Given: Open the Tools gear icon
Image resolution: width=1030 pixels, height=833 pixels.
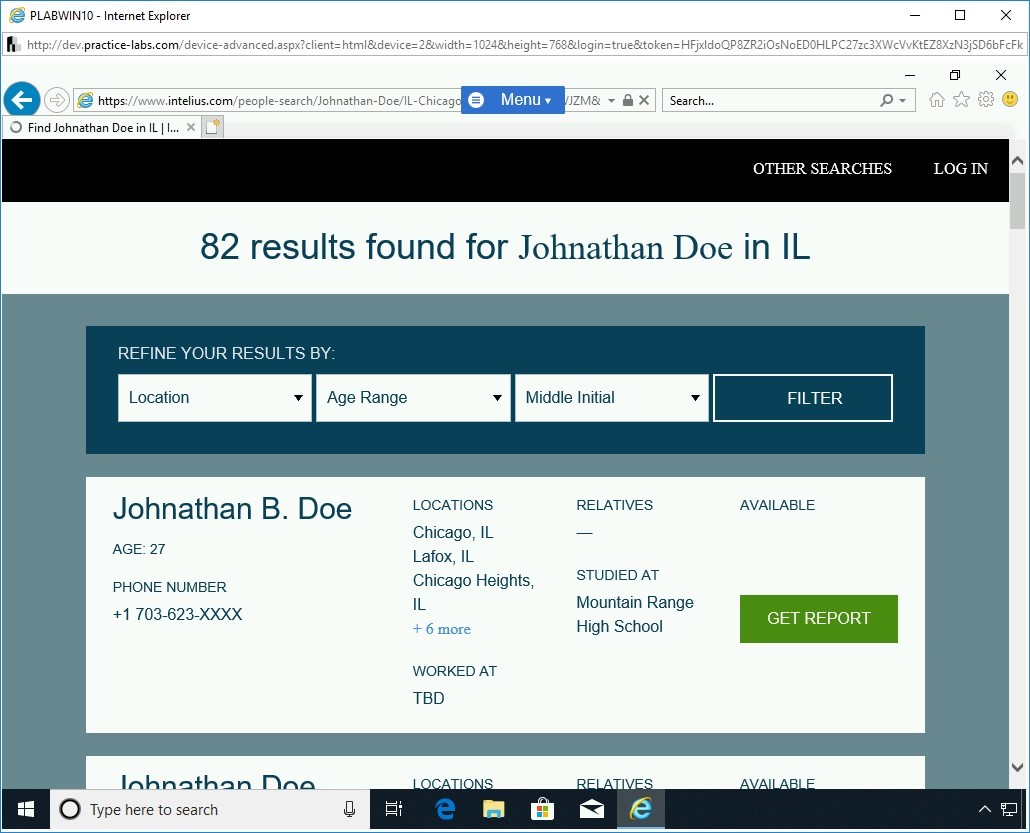Looking at the screenshot, I should pyautogui.click(x=986, y=100).
